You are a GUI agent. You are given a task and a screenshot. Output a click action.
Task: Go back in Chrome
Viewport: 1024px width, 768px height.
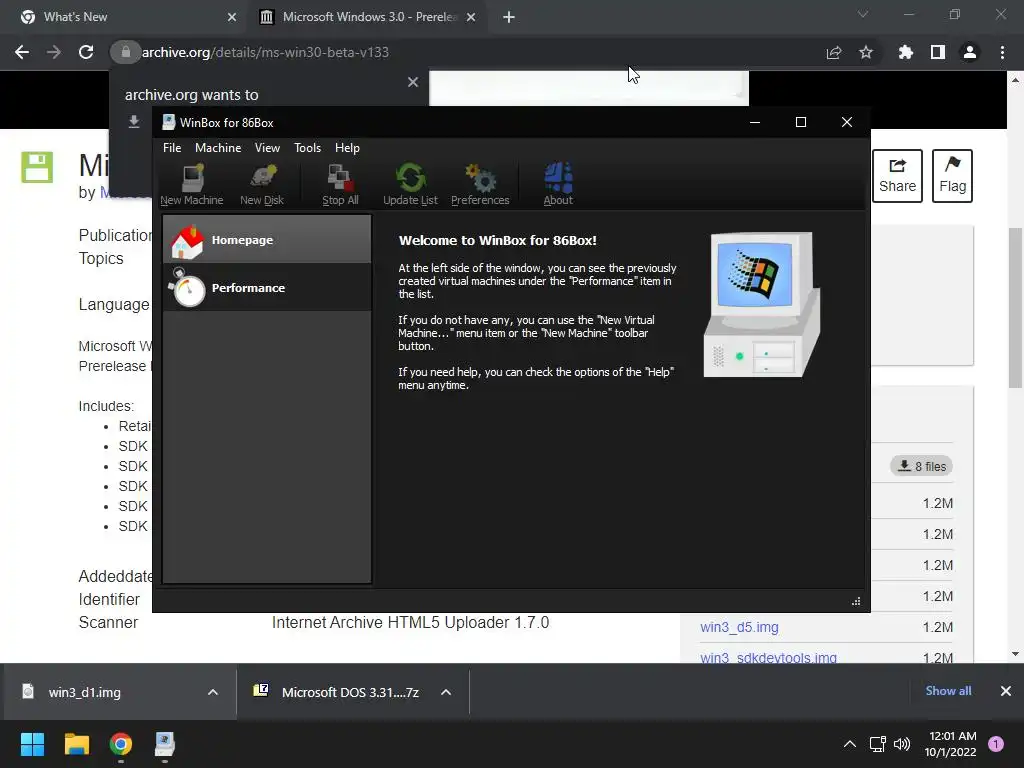point(22,52)
